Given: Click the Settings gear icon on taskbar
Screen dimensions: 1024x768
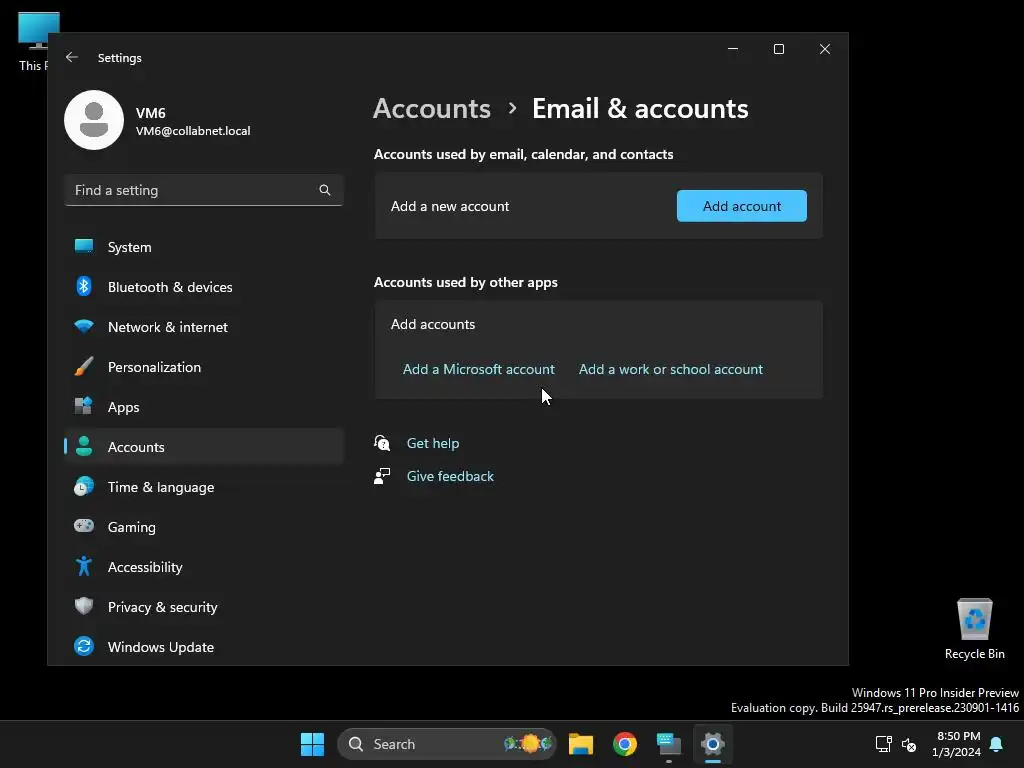Looking at the screenshot, I should click(712, 744).
